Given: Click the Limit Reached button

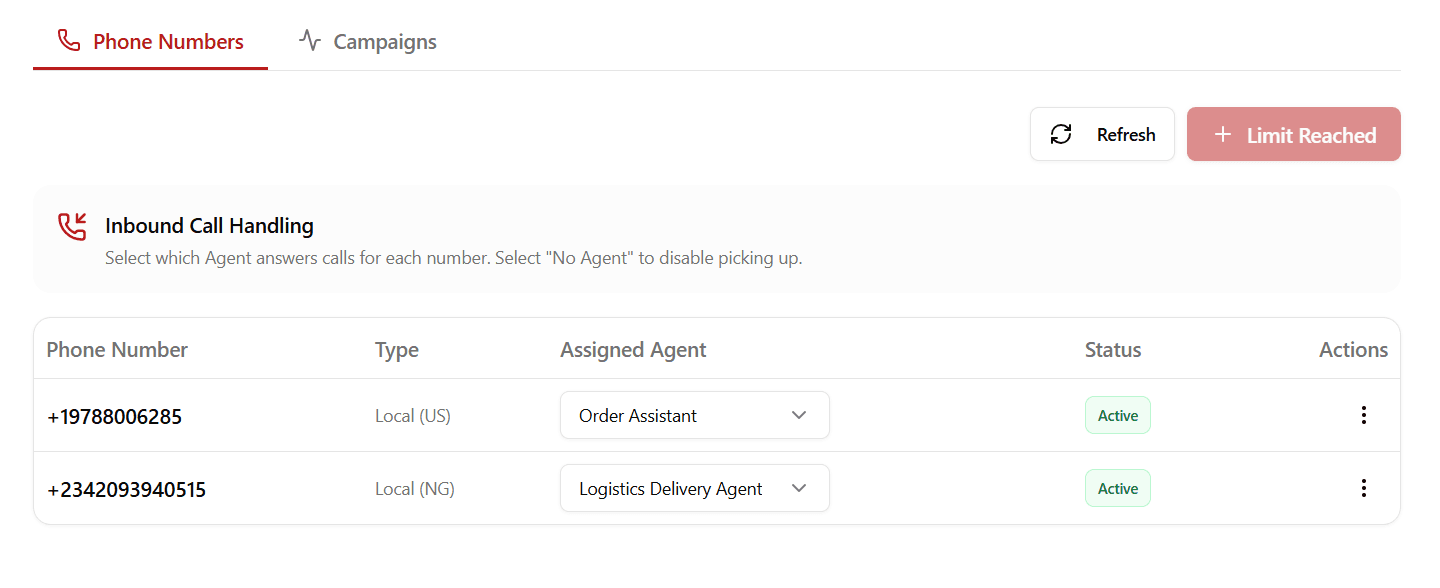Looking at the screenshot, I should click(x=1310, y=135).
